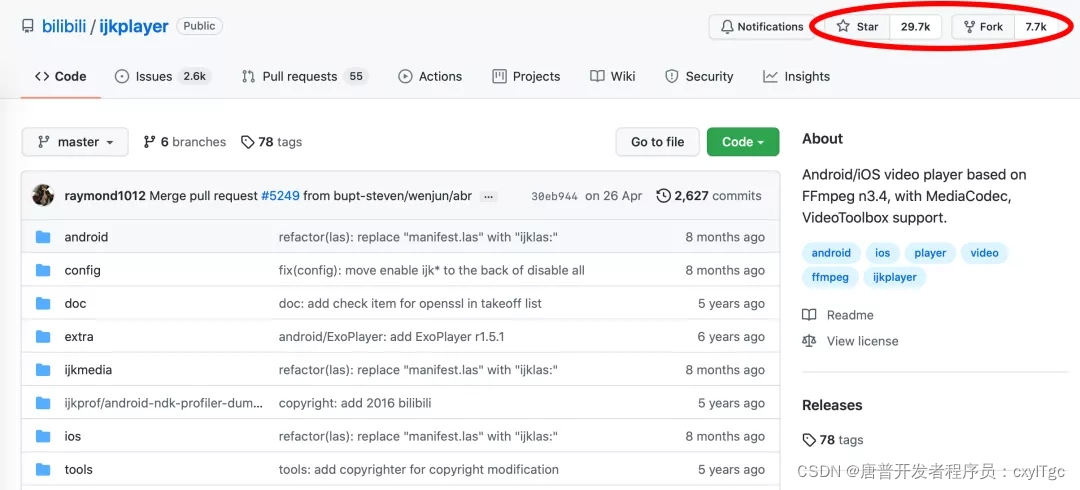Image resolution: width=1080 pixels, height=490 pixels.
Task: Open the green Code dropdown button
Action: [x=743, y=142]
